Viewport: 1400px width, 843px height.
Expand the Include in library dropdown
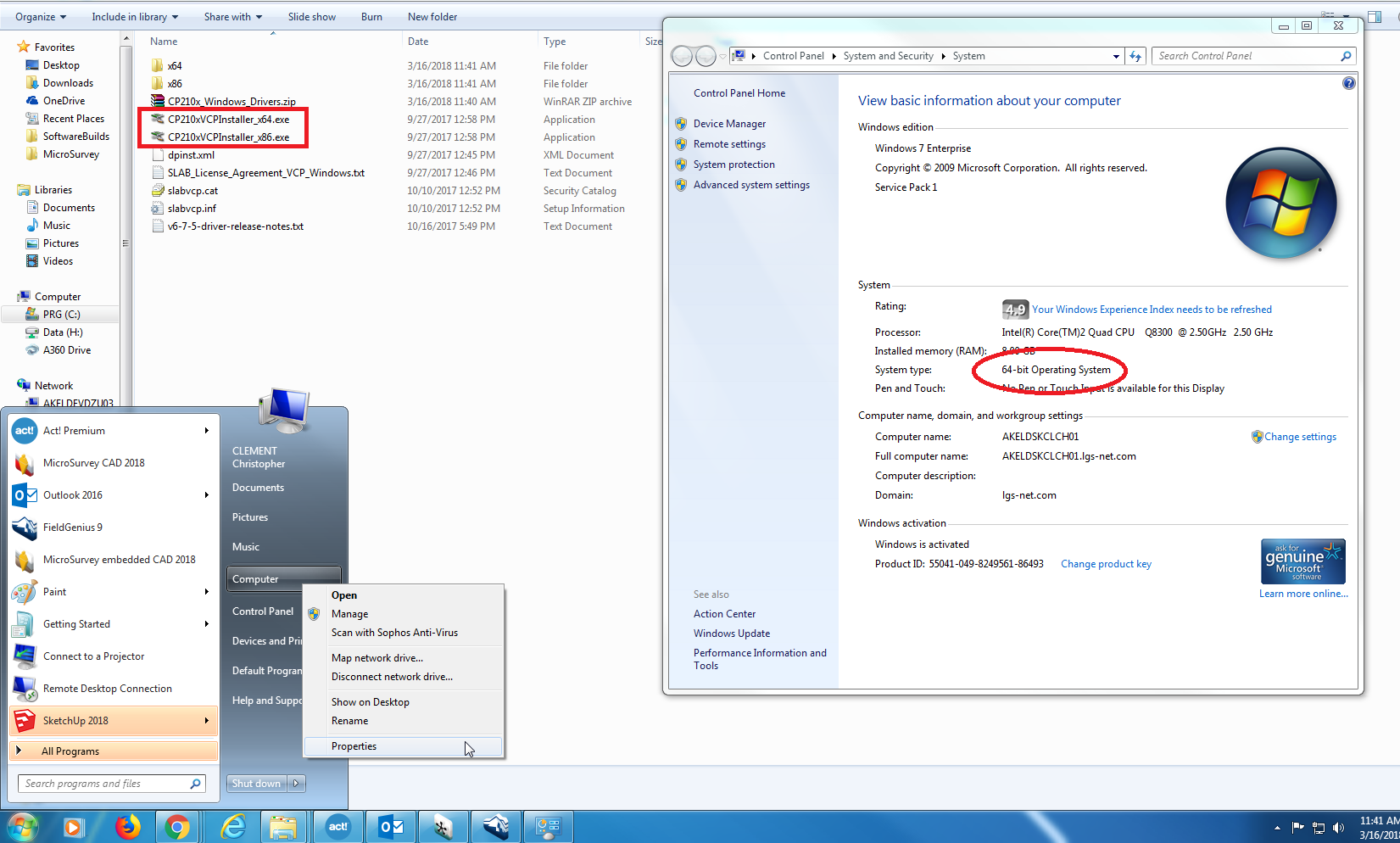pyautogui.click(x=135, y=17)
